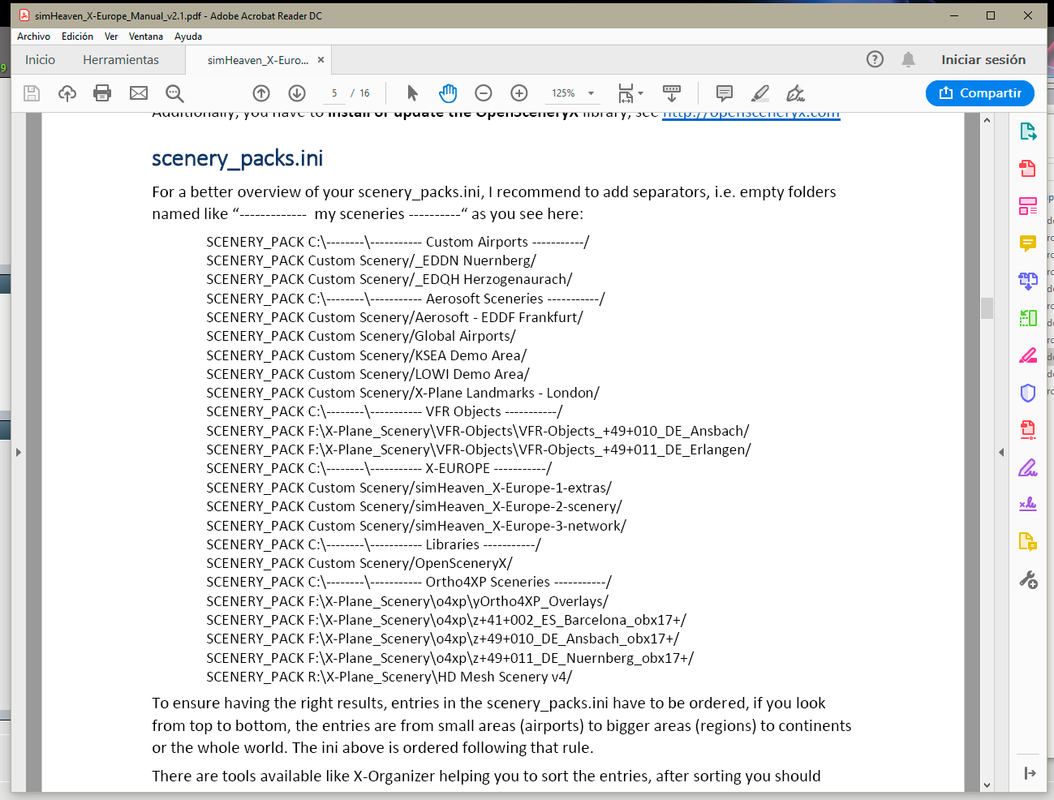Click the Save file icon
The image size is (1054, 800).
pyautogui.click(x=32, y=93)
